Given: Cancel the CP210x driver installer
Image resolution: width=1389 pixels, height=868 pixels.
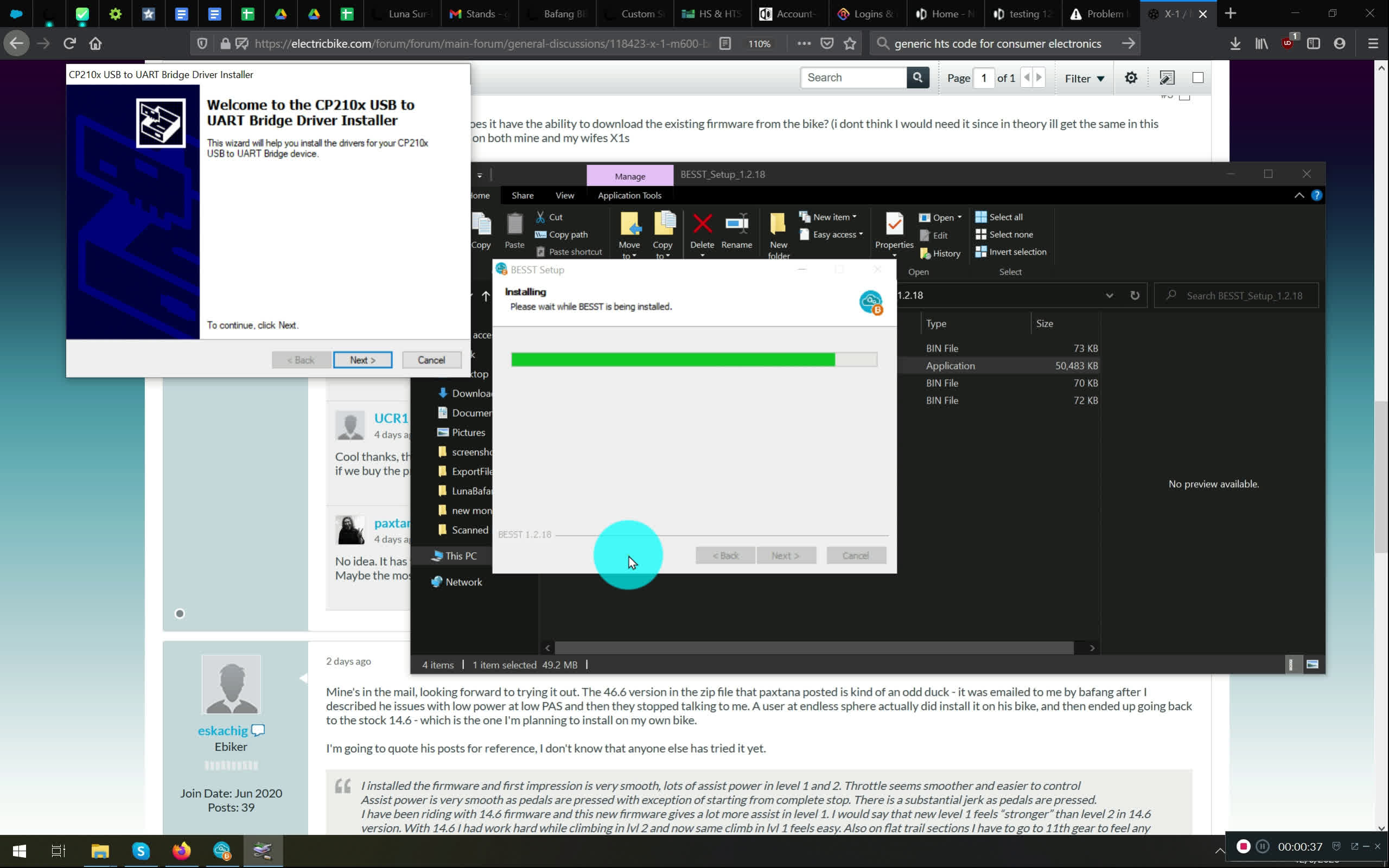Looking at the screenshot, I should (432, 360).
